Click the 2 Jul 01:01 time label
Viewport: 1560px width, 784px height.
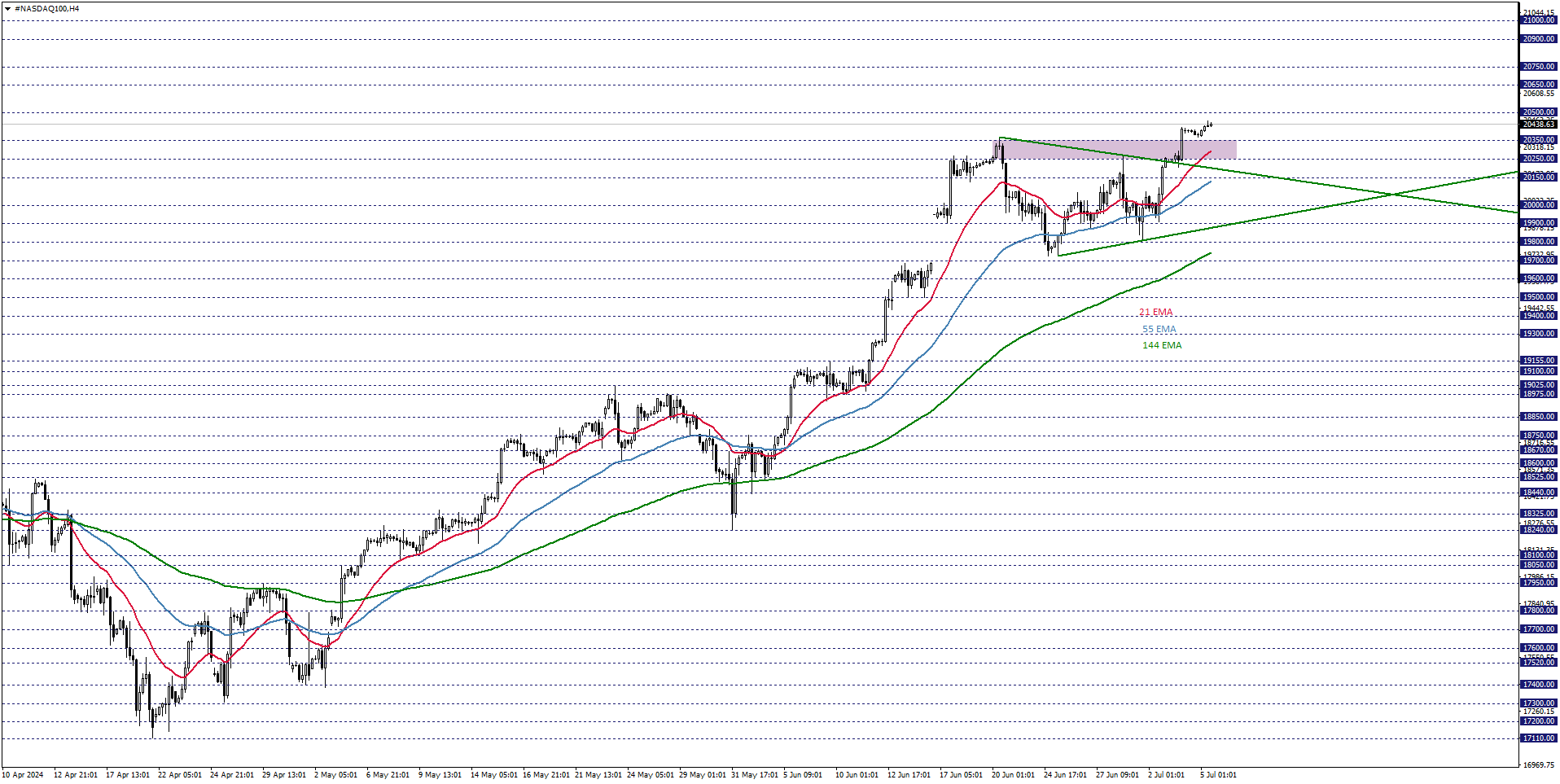(1166, 775)
